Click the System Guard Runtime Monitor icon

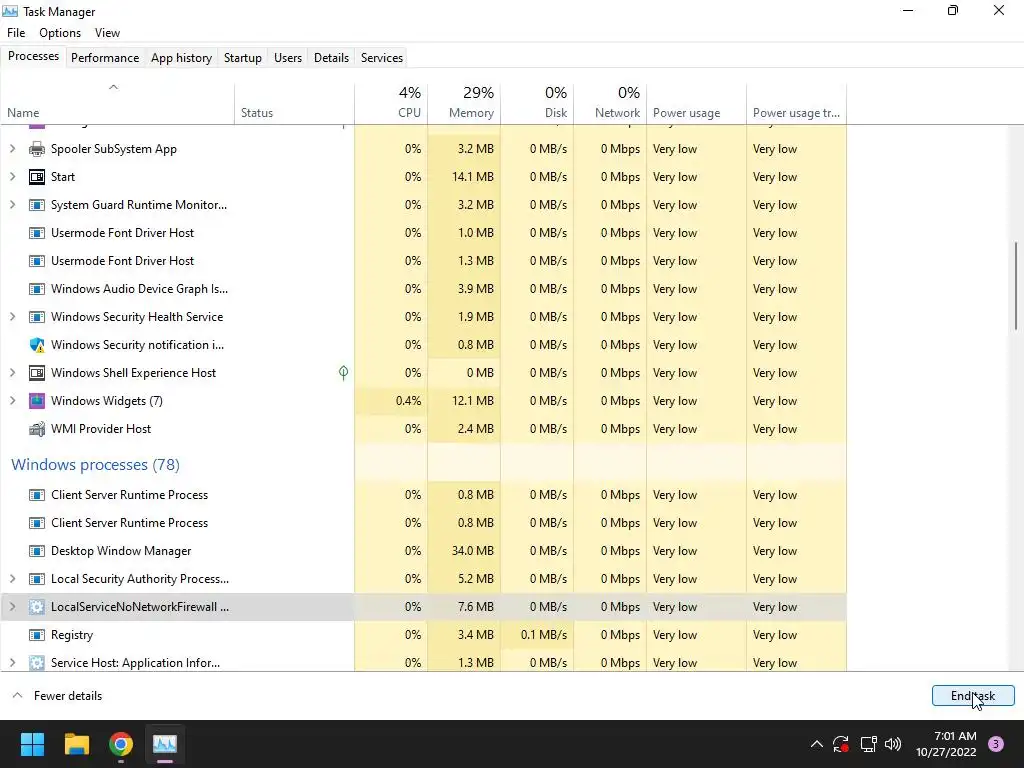[37, 205]
